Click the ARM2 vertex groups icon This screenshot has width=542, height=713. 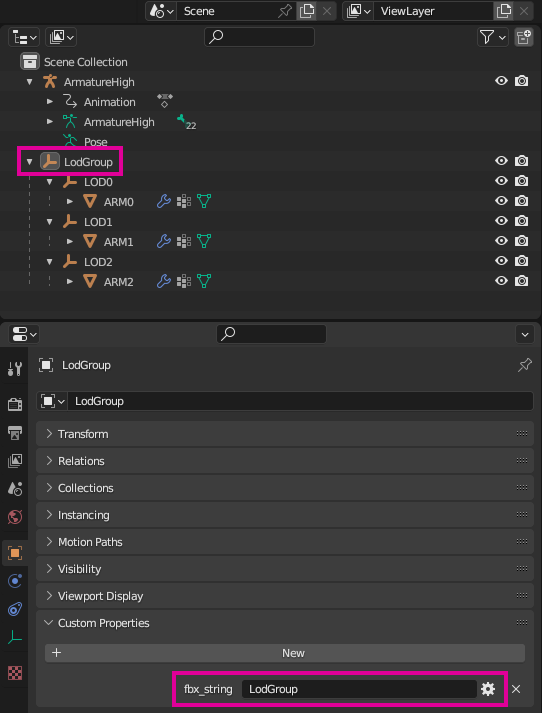pos(184,281)
